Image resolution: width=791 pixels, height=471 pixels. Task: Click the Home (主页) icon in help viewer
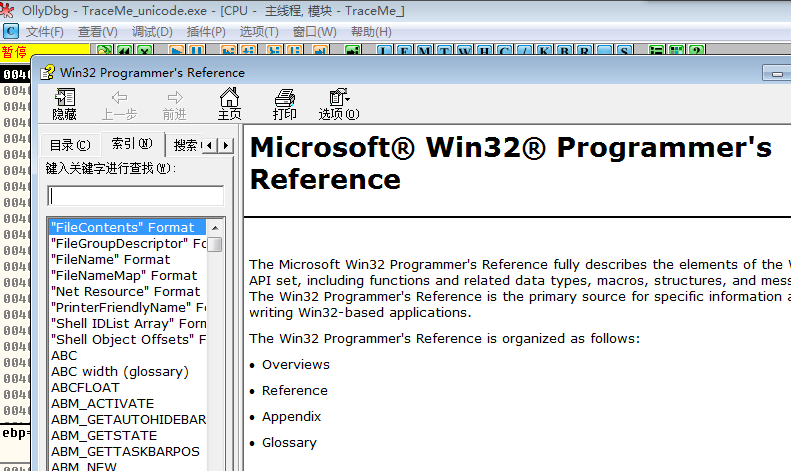tap(229, 104)
